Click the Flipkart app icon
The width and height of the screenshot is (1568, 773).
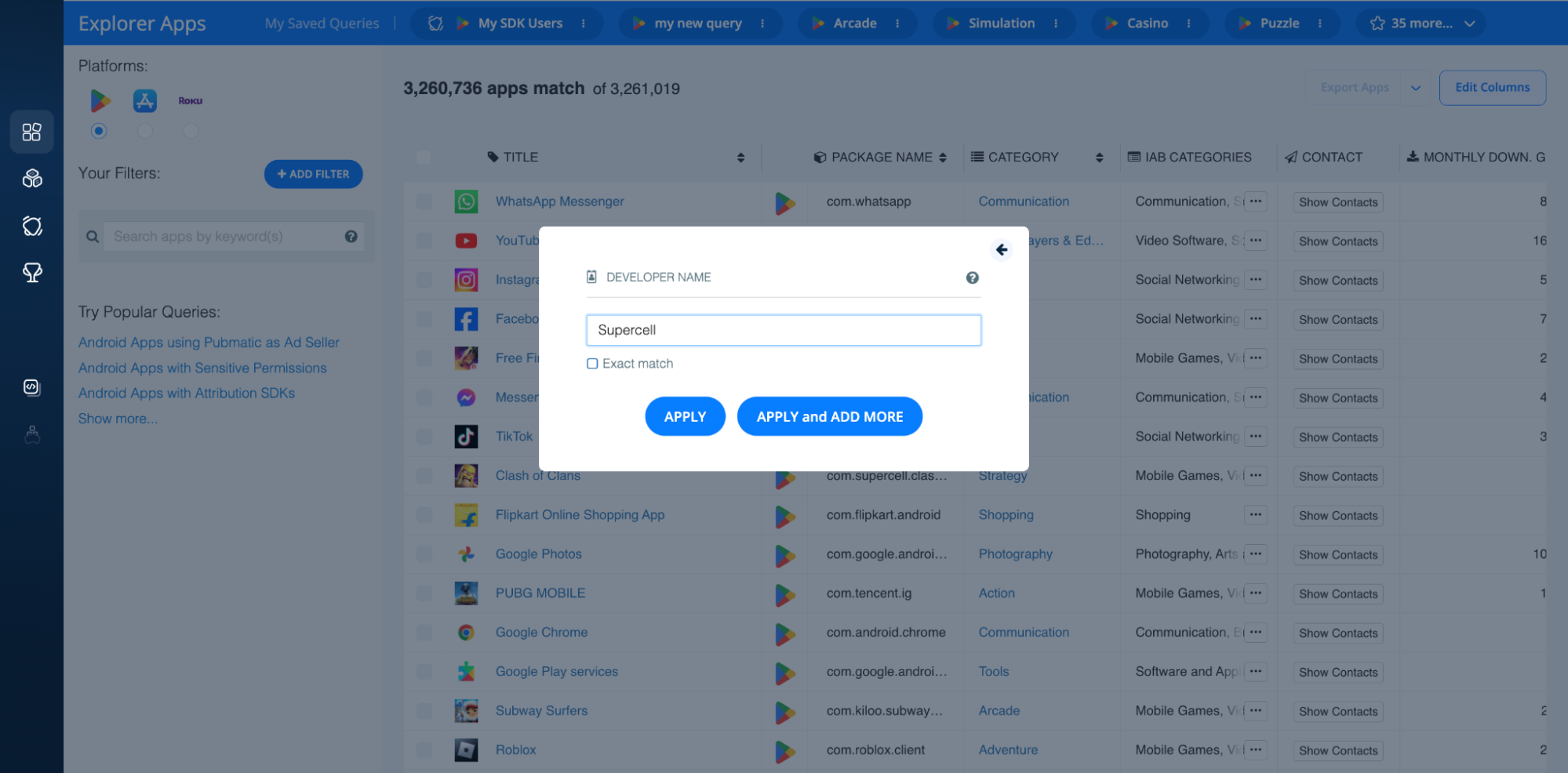[x=466, y=515]
